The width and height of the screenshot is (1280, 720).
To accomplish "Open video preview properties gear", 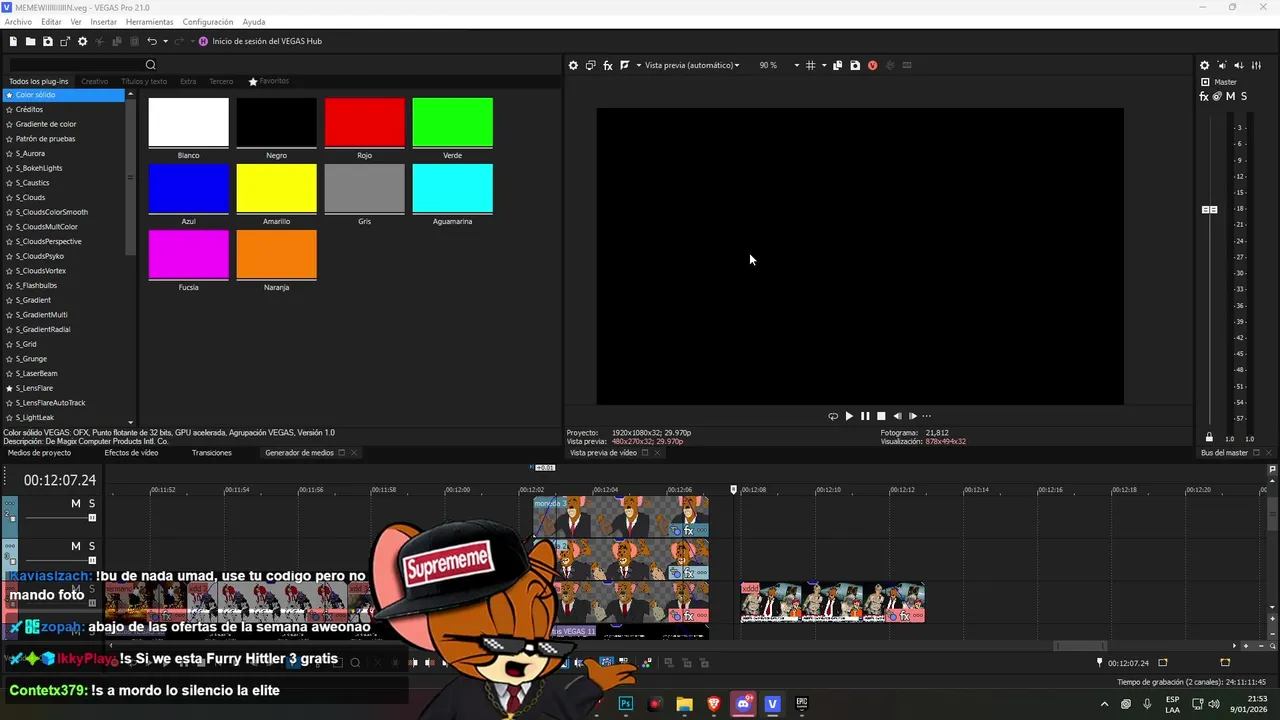I will point(573,65).
